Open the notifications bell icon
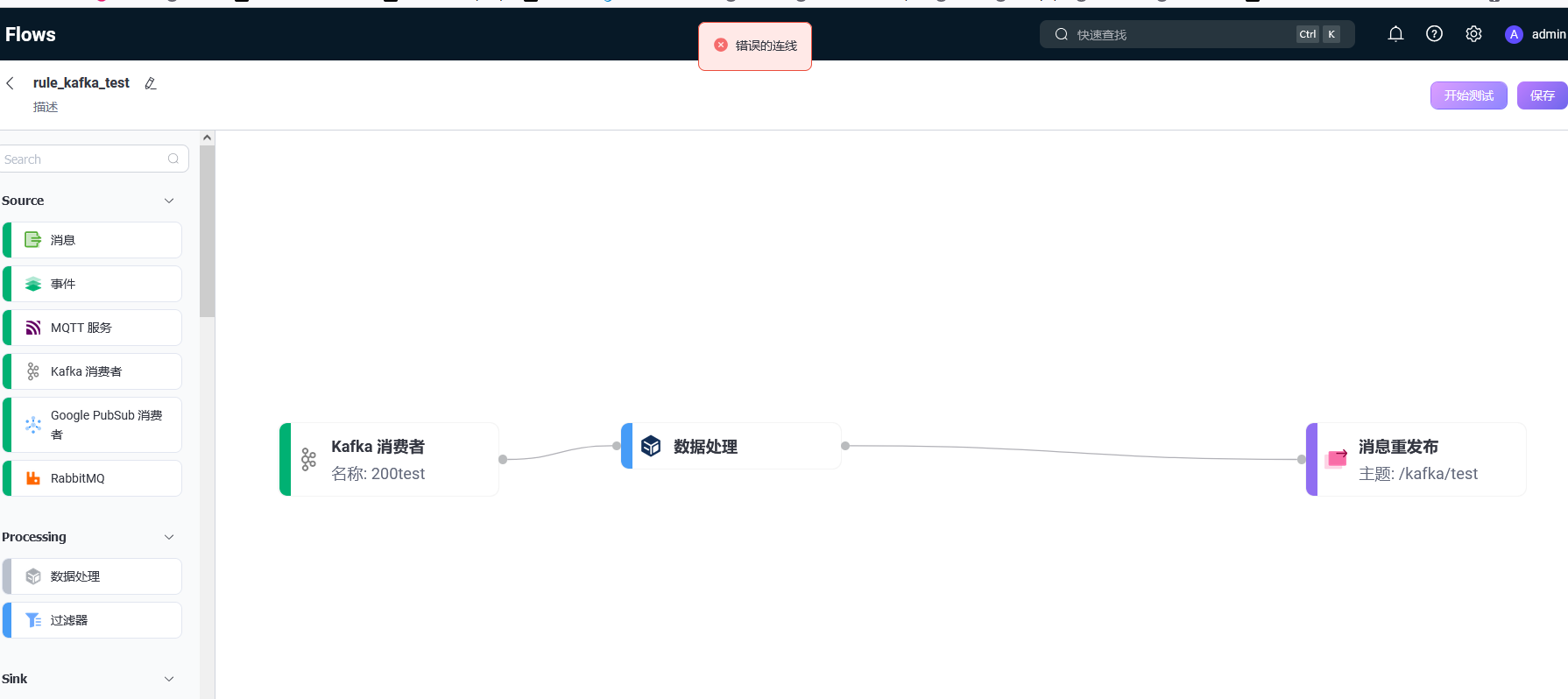This screenshot has height=699, width=1568. click(x=1395, y=34)
